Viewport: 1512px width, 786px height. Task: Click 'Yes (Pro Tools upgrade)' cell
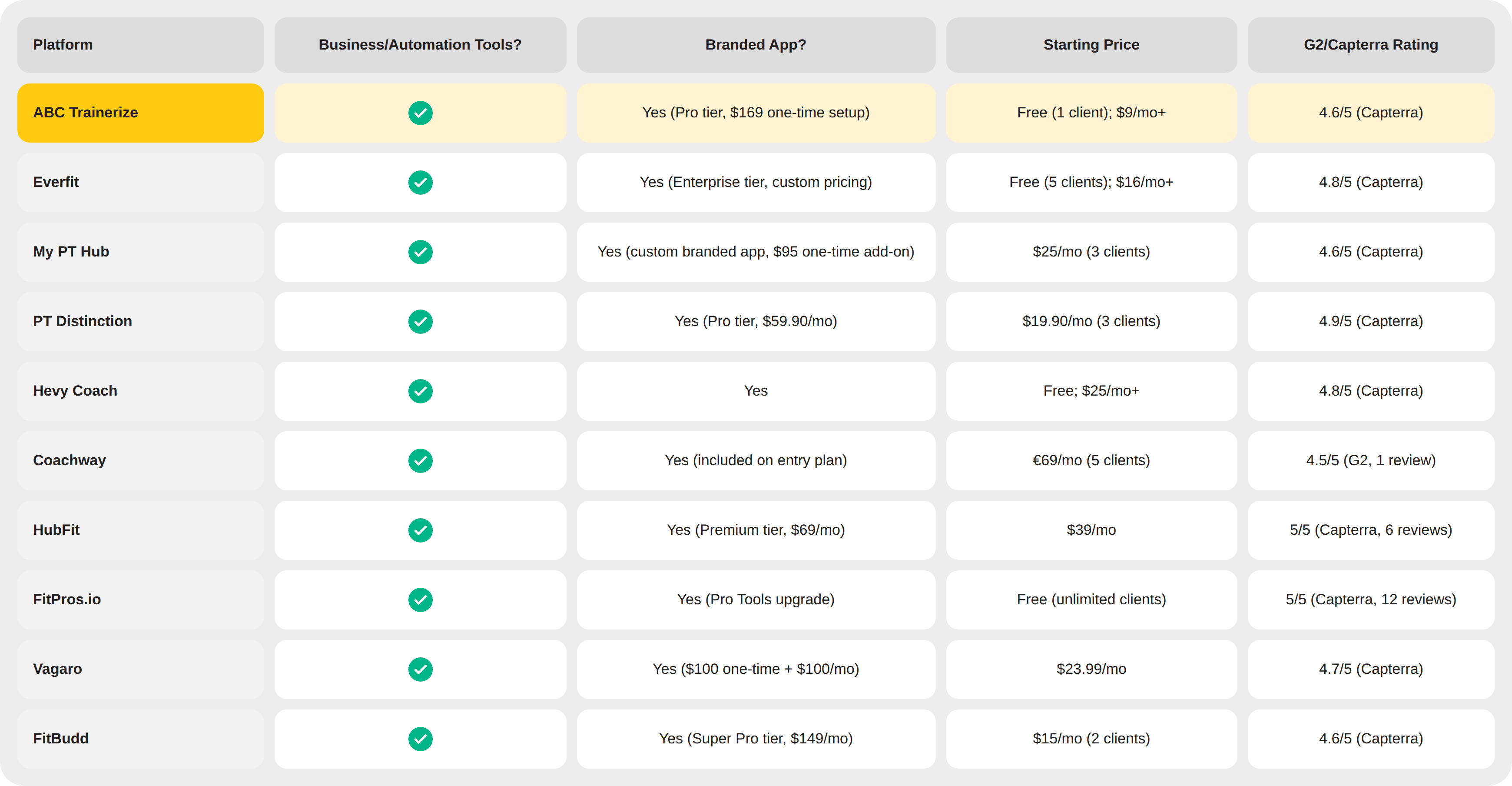(x=756, y=600)
